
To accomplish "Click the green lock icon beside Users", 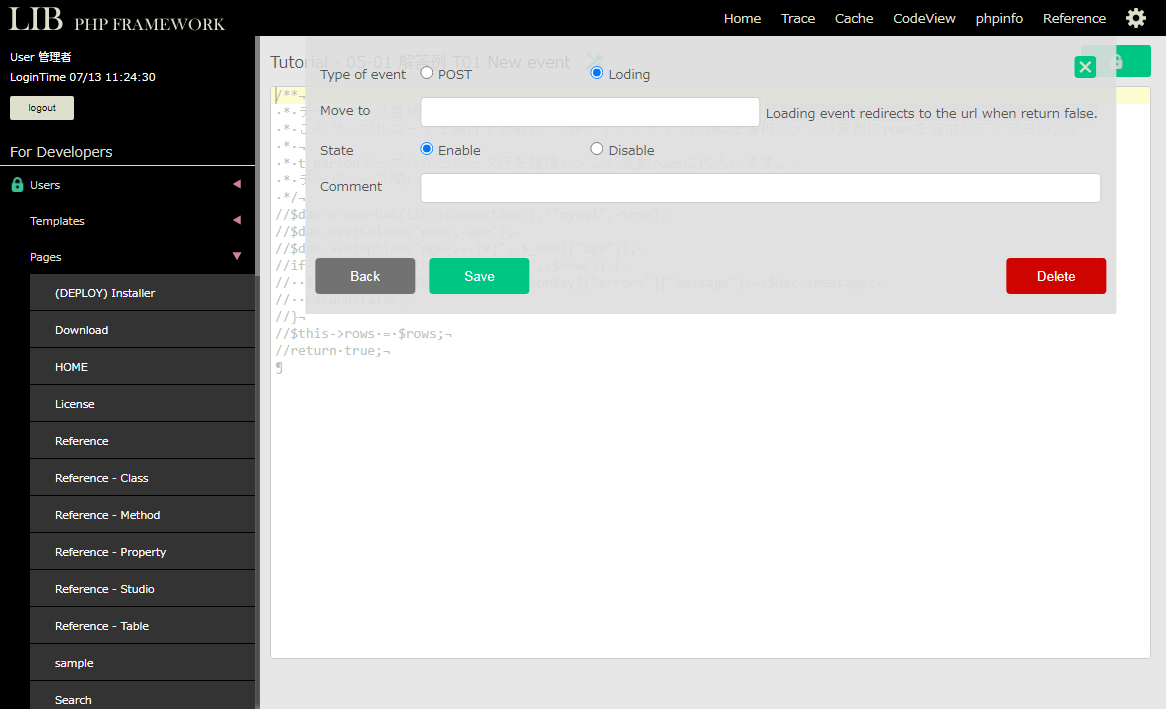I will point(17,185).
